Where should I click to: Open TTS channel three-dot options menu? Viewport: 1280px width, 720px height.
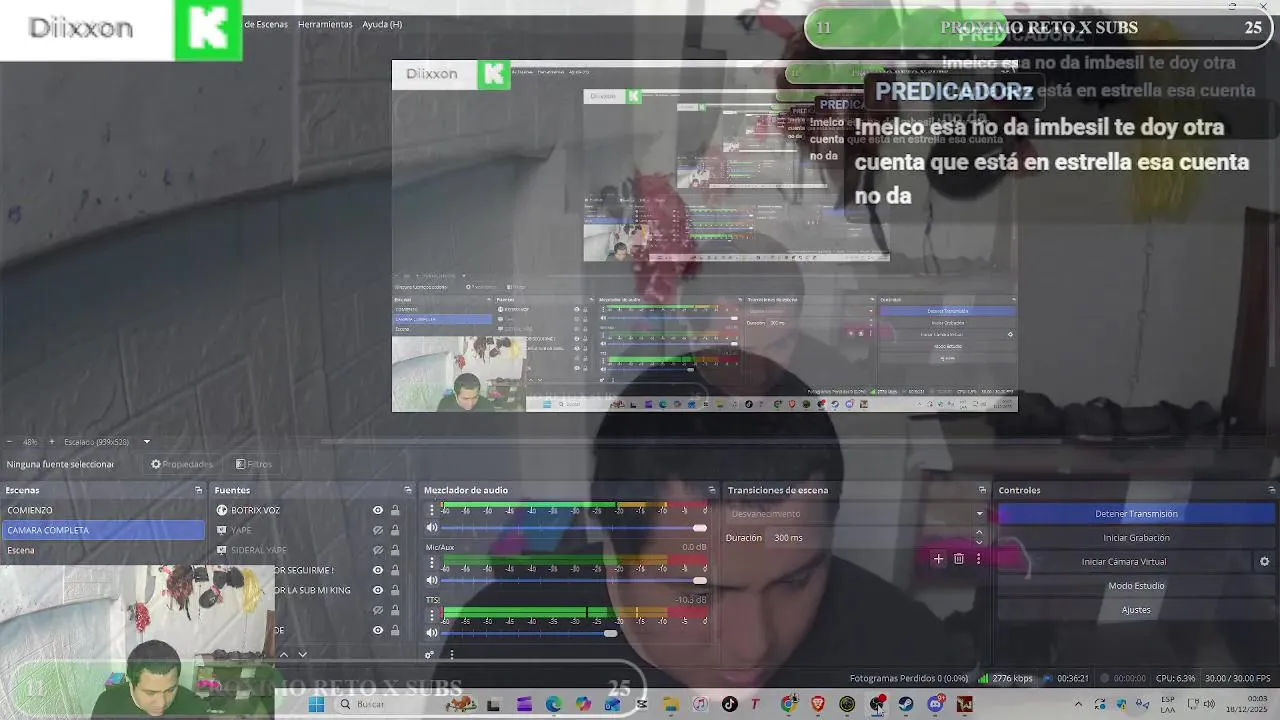(x=432, y=616)
